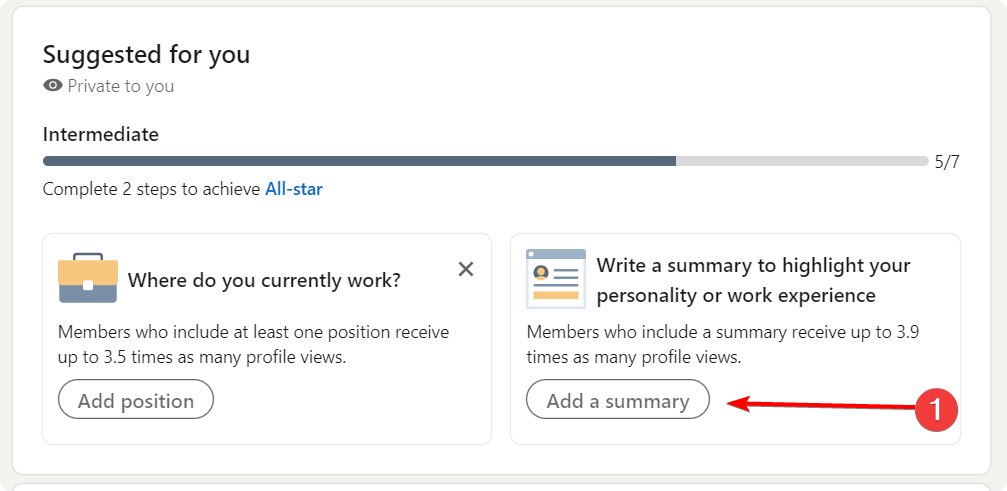
Task: Click the filled portion of the progress bar
Action: (x=359, y=161)
